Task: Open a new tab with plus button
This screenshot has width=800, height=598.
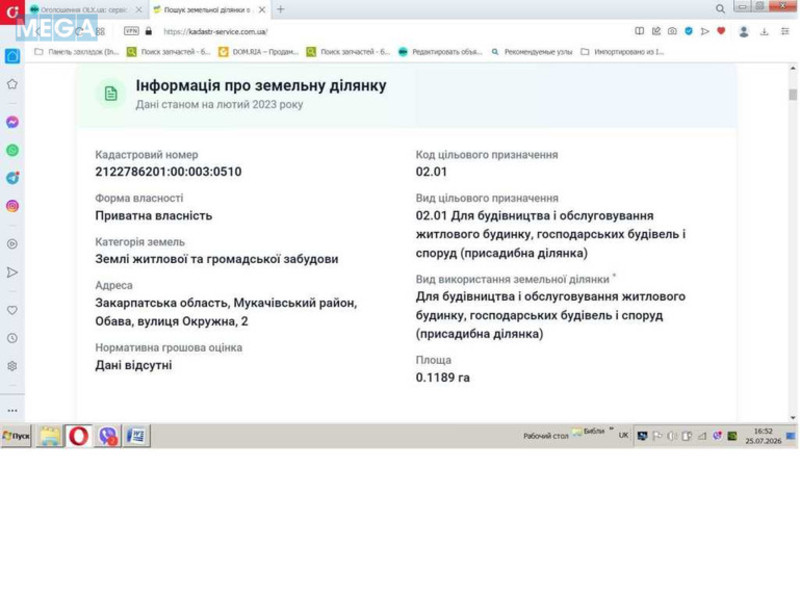Action: point(281,9)
